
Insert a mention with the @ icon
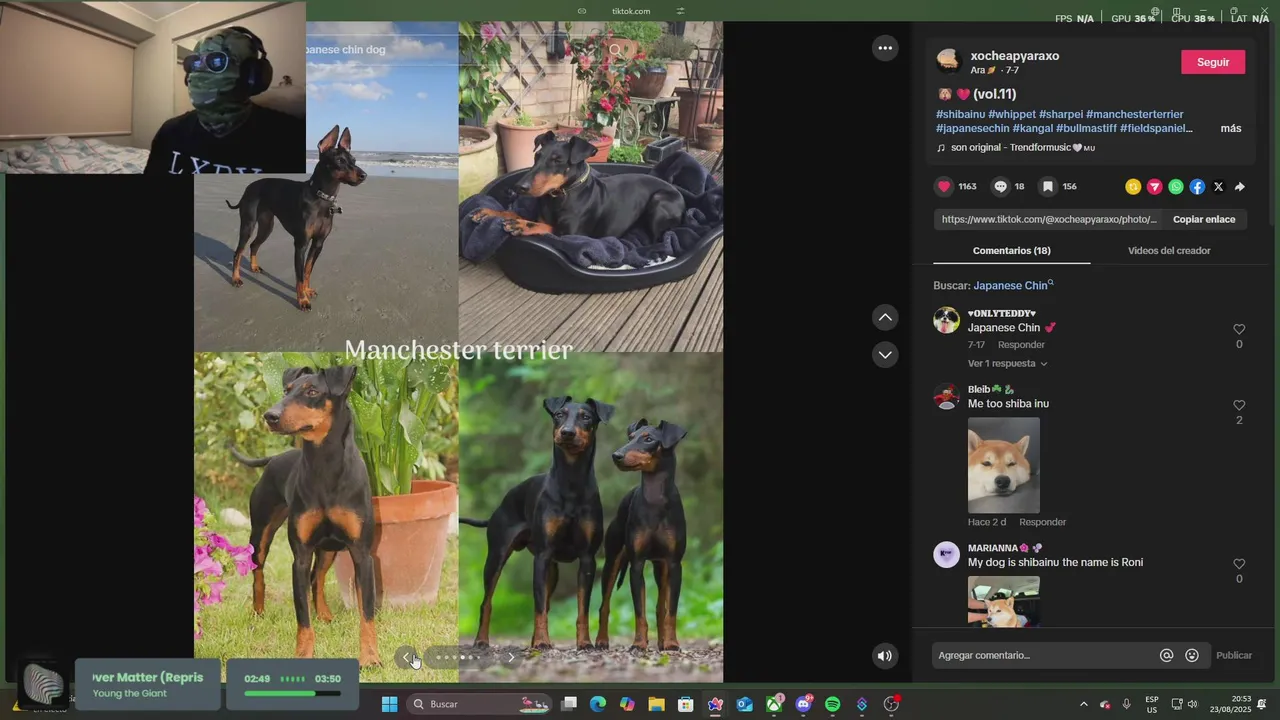coord(1166,656)
